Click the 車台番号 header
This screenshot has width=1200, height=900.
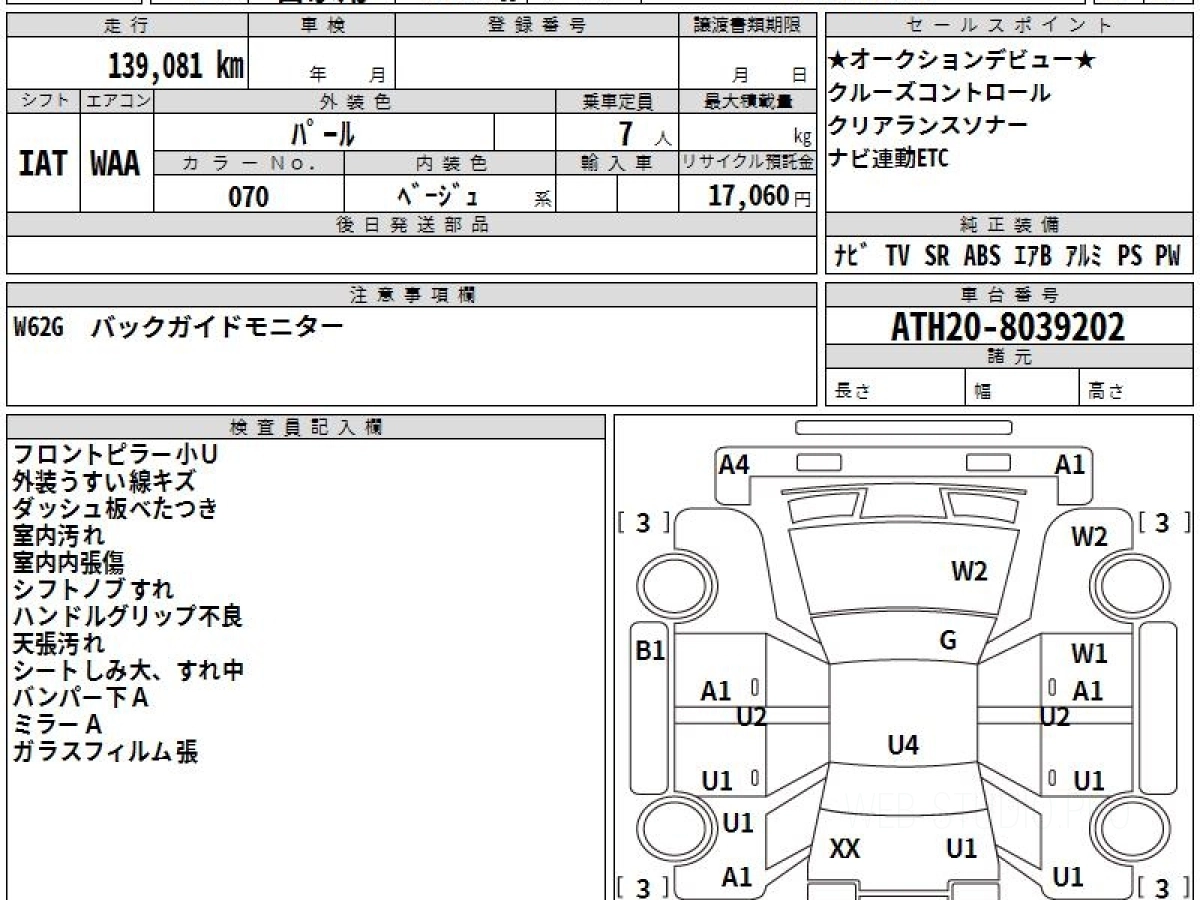pyautogui.click(x=1010, y=295)
